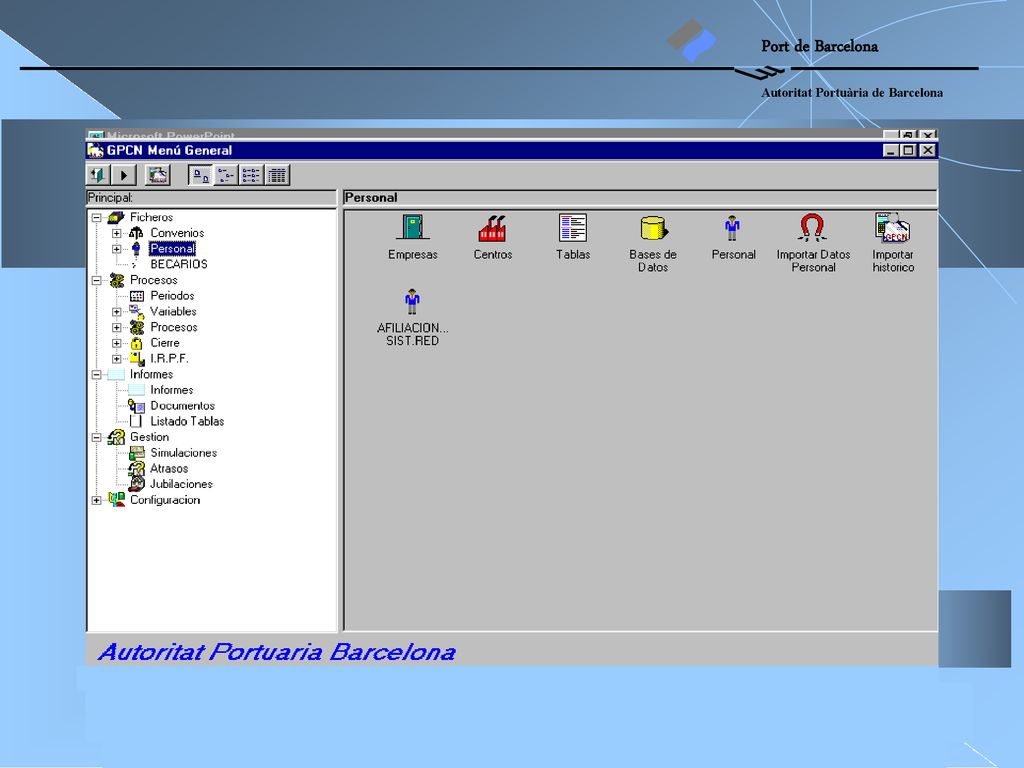Viewport: 1024px width, 768px height.
Task: Click the GPCN picture toolbar icon
Action: (x=157, y=175)
